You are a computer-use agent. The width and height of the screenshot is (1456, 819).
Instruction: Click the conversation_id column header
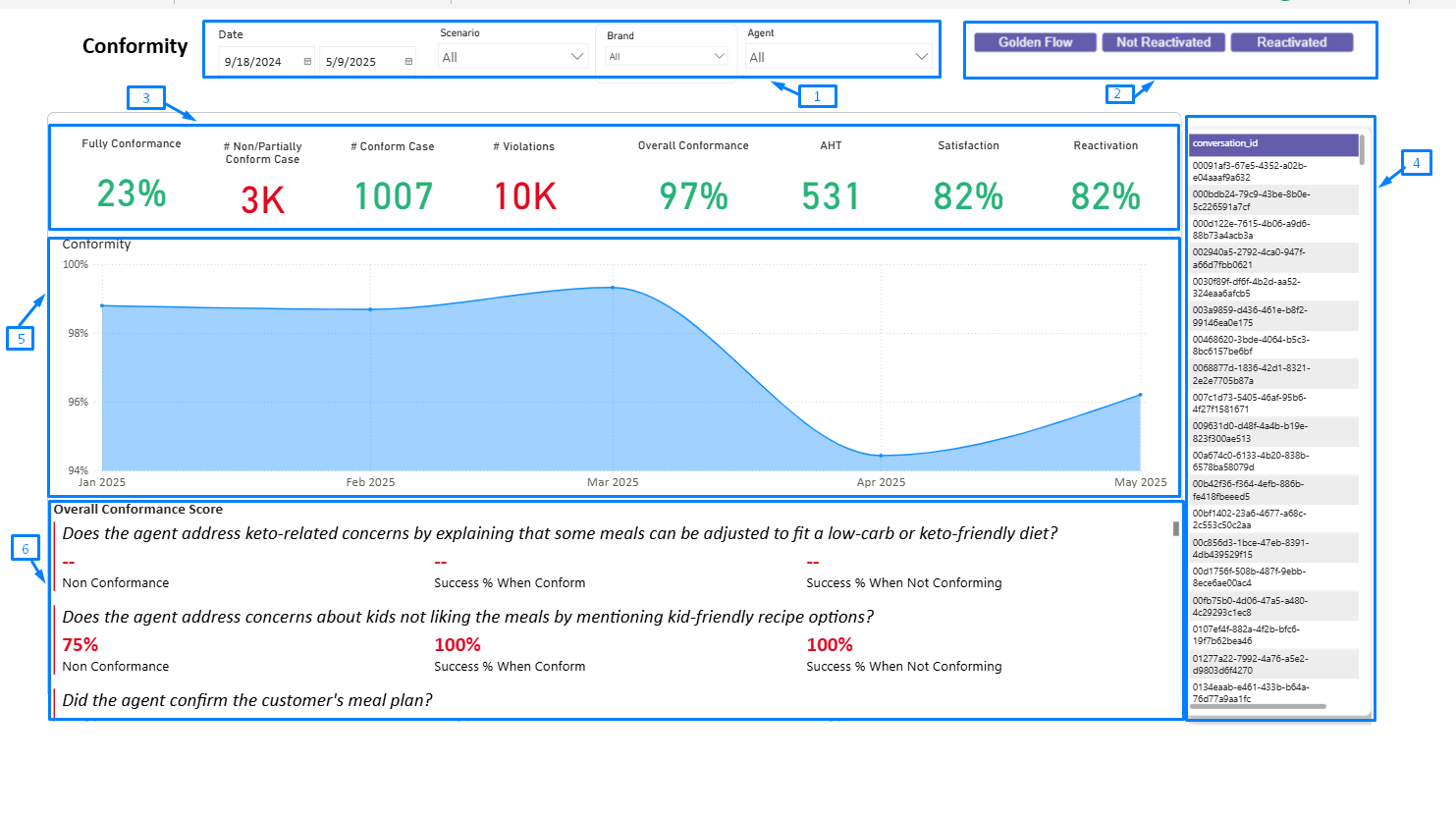[1272, 144]
